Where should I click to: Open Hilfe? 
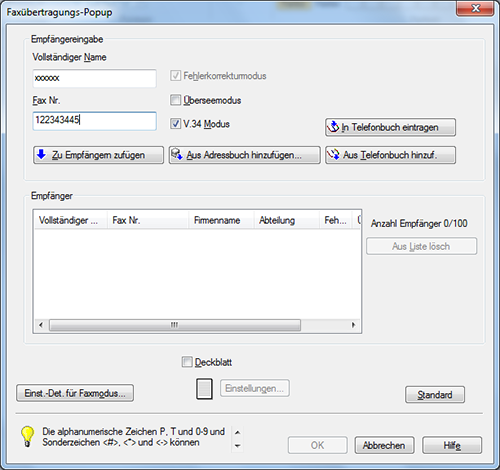point(452,445)
